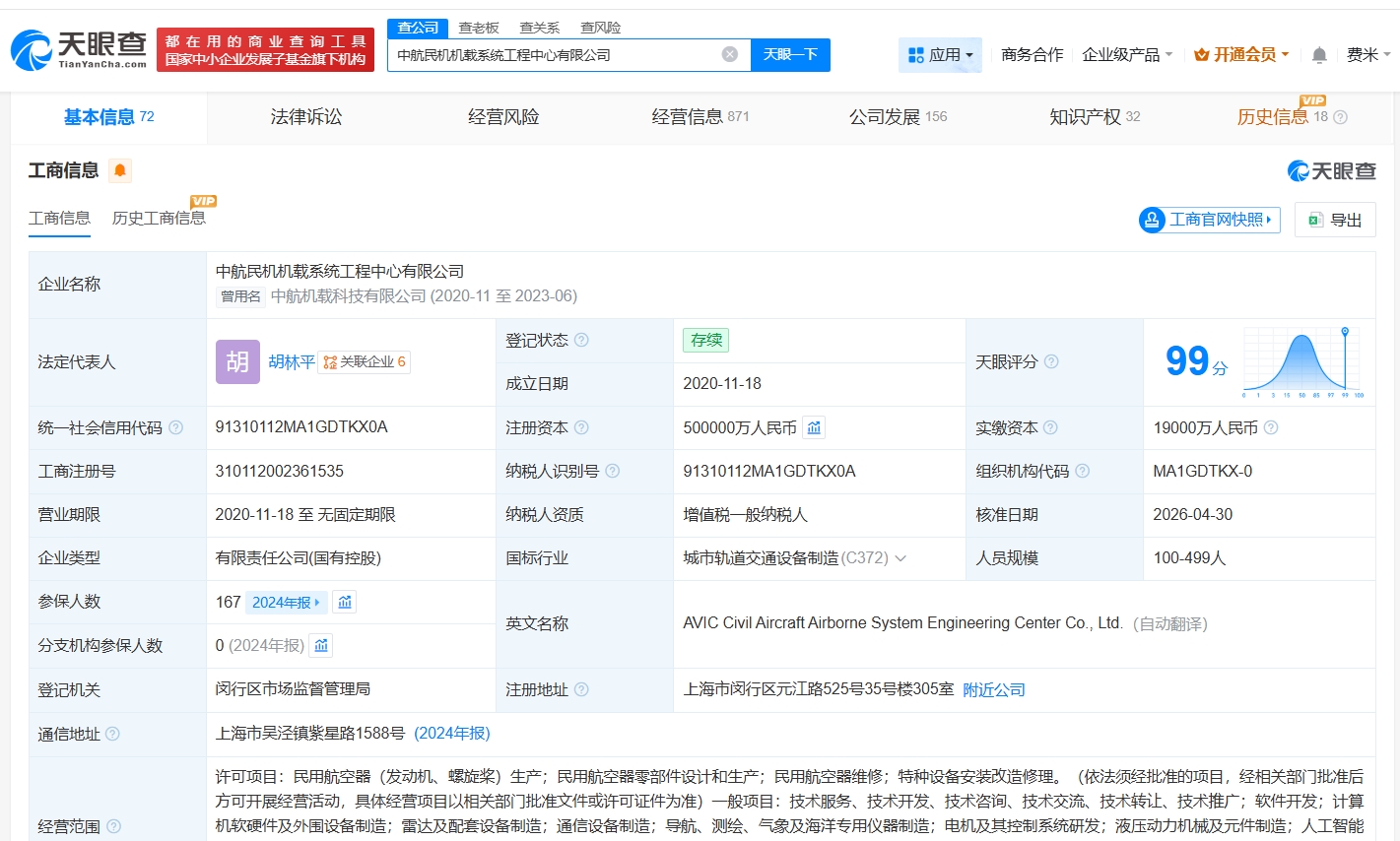Select 增值税一般纳税人 value
This screenshot has width=1400, height=841.
pyautogui.click(x=746, y=514)
